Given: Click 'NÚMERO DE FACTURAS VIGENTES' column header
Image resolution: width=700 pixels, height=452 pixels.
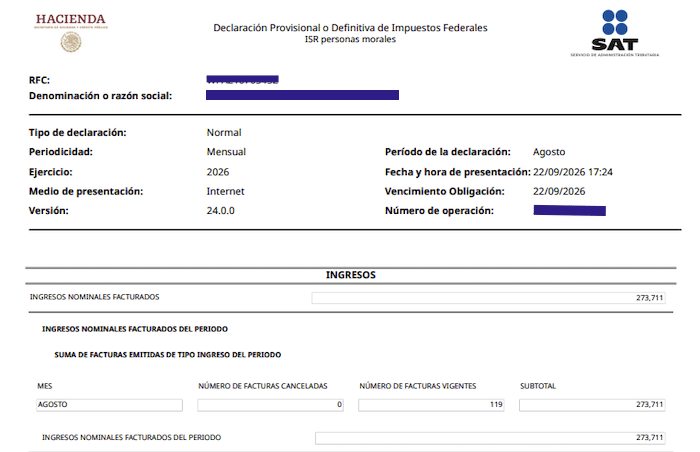Looking at the screenshot, I should [418, 386].
